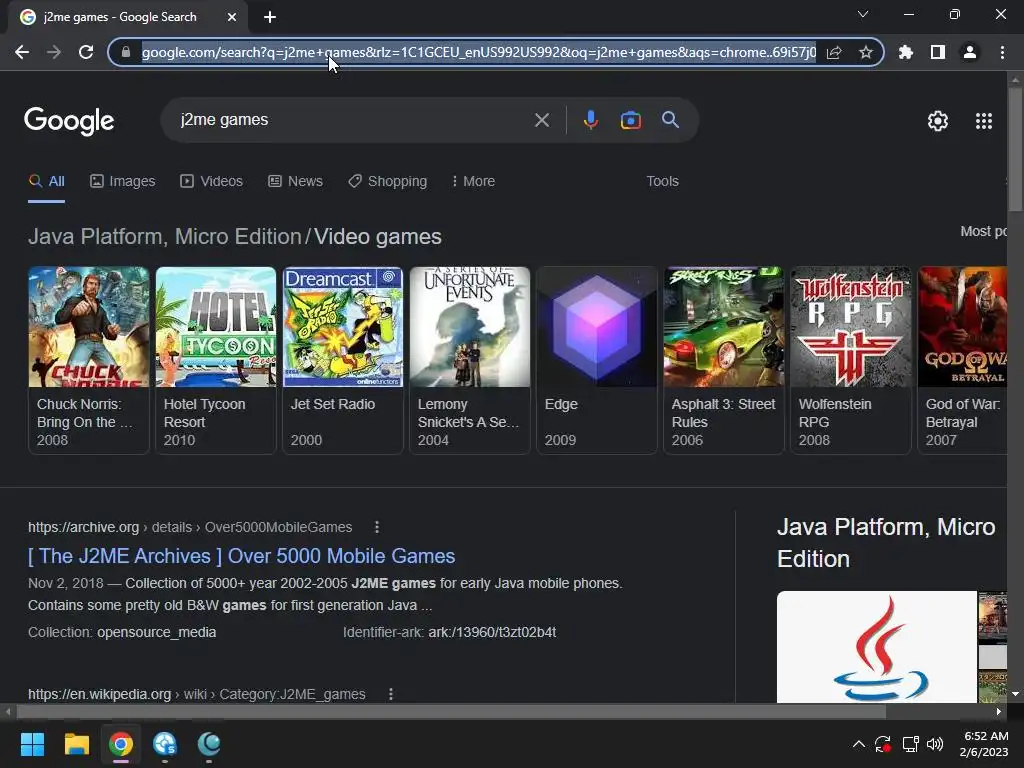Open the volume control in tray
This screenshot has width=1024, height=768.
(x=935, y=744)
